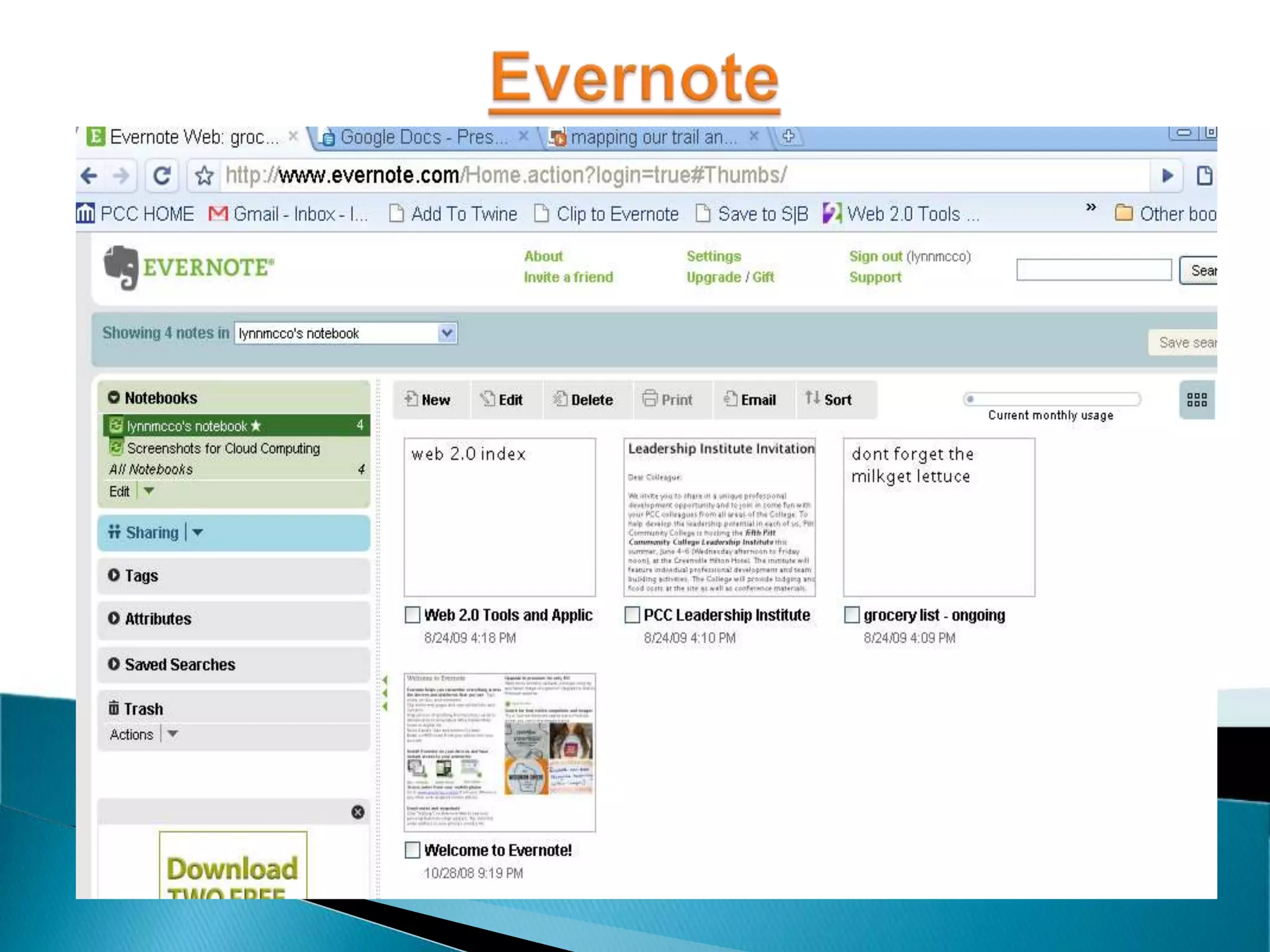Image resolution: width=1270 pixels, height=952 pixels.
Task: Open the web 2.0 index thumbnail
Action: pos(500,517)
